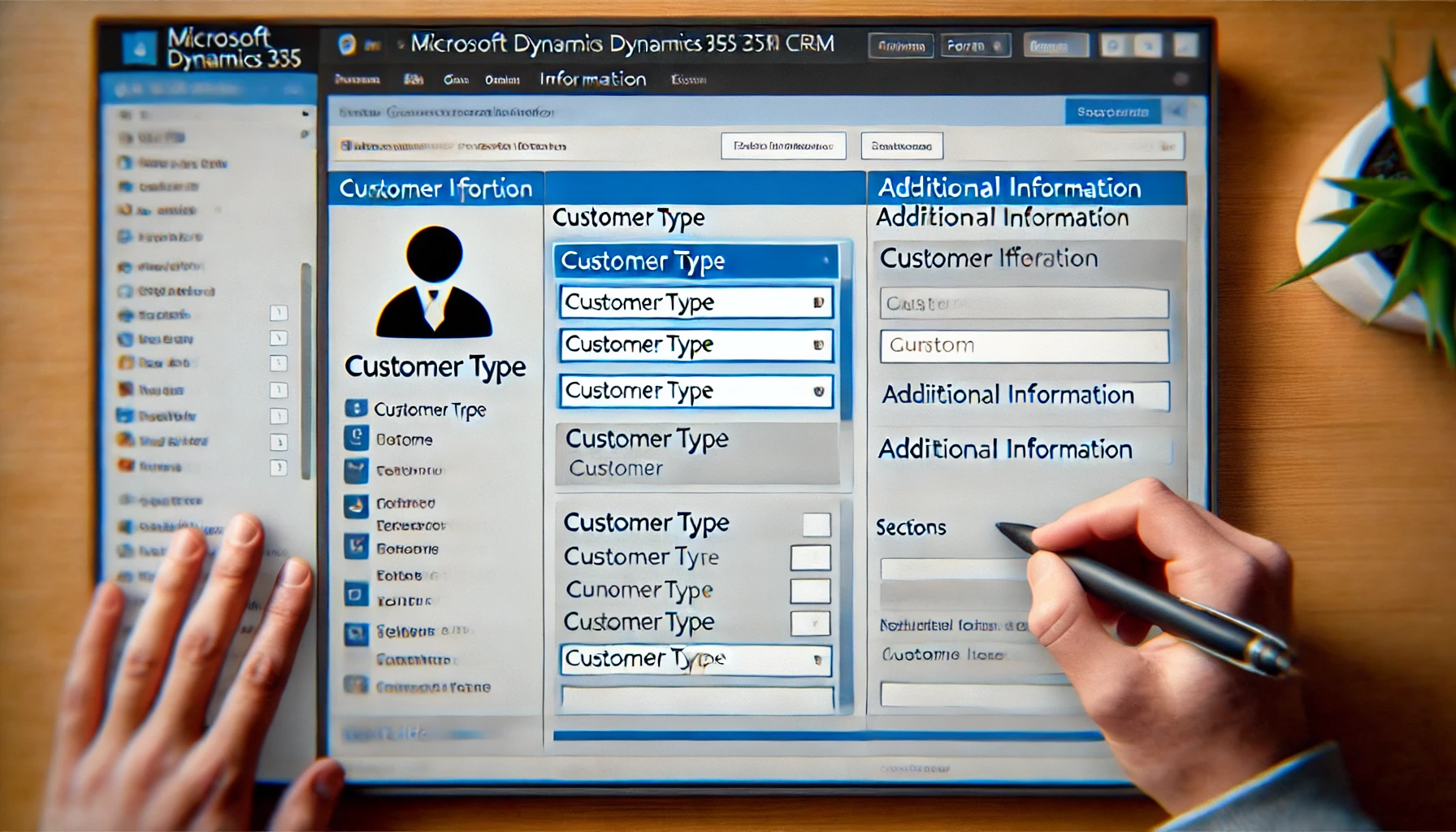Click the arrow of the second white Customer Type combo box
The width and height of the screenshot is (1456, 832).
coord(819,344)
